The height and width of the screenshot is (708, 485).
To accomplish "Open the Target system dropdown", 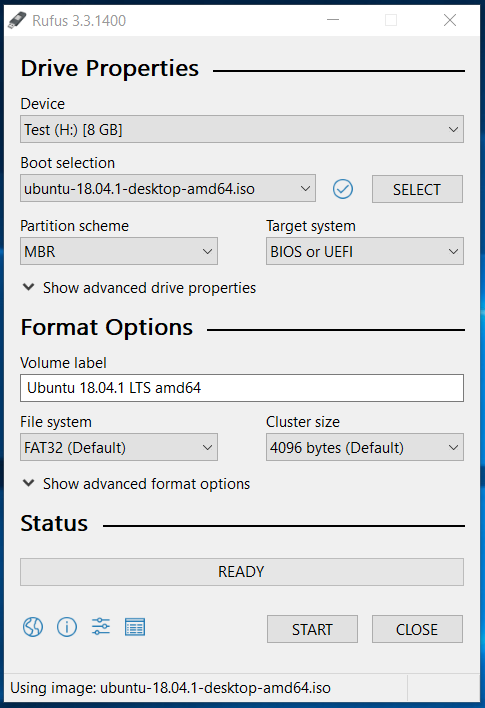I will (365, 251).
